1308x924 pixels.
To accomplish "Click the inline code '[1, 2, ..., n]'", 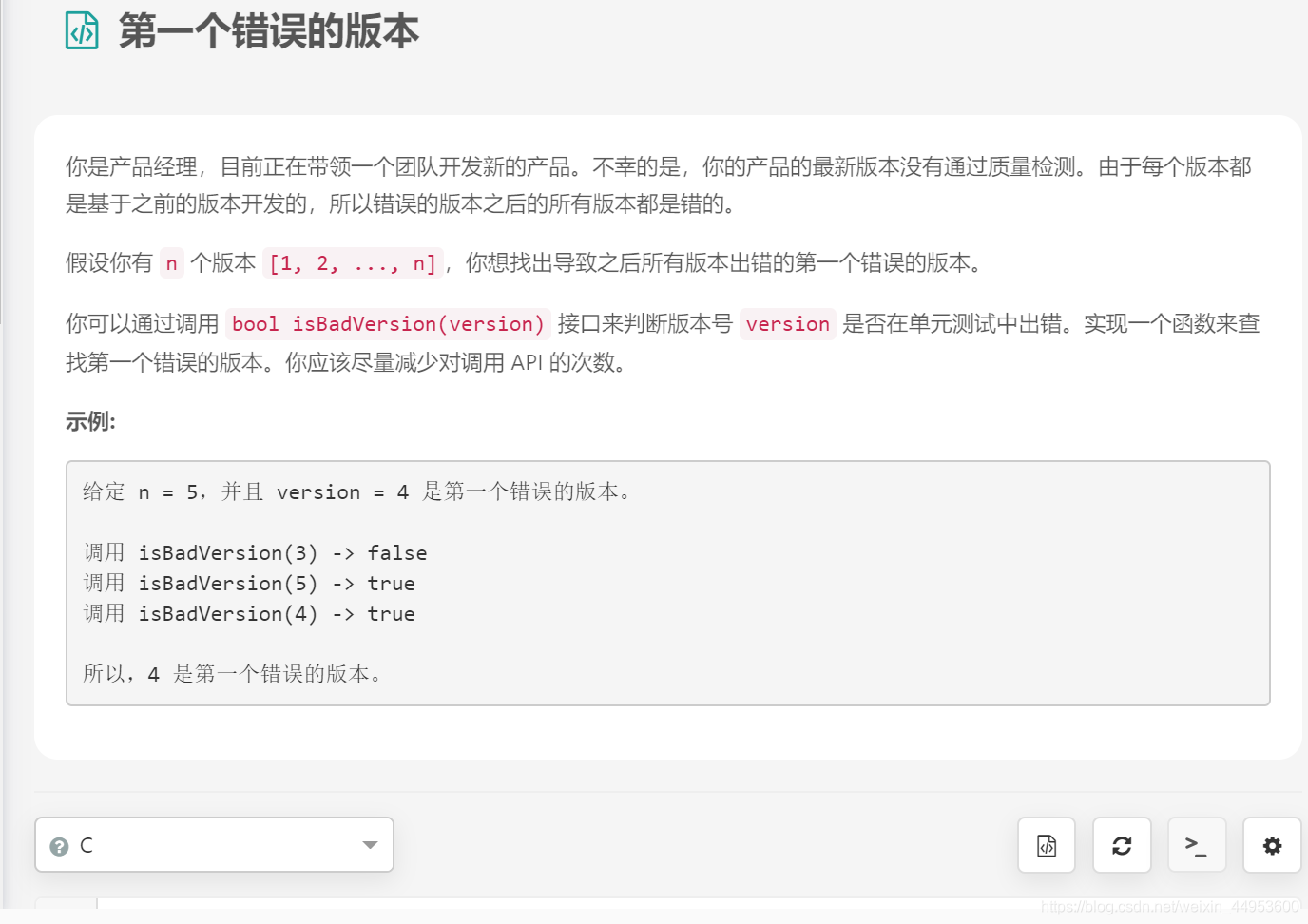I will pos(353,263).
